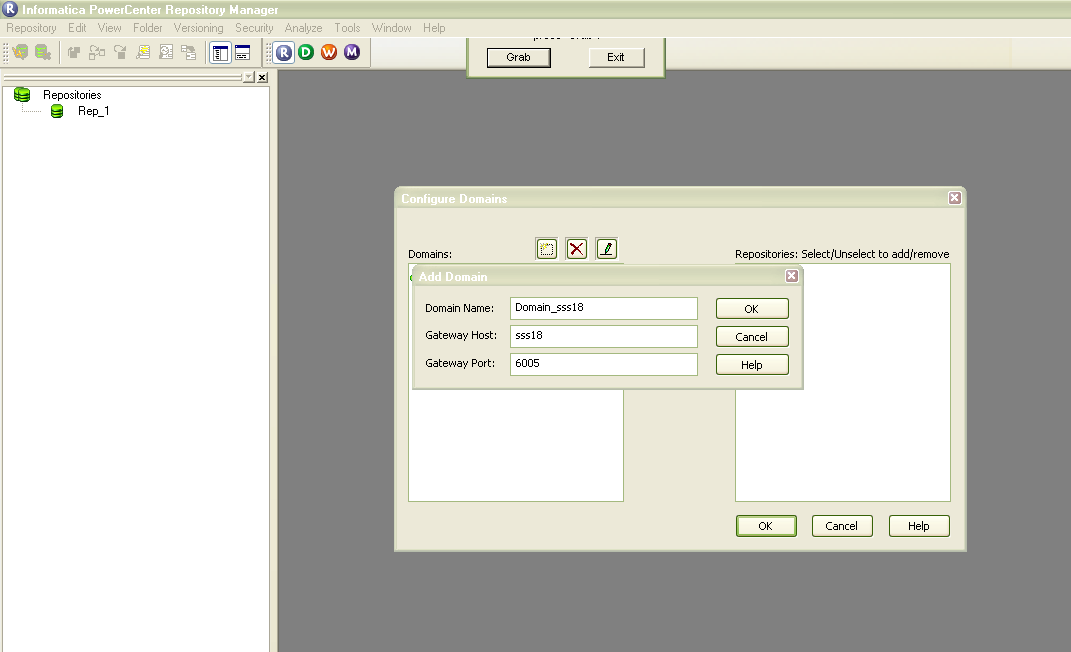Confirm Add Domain with OK
This screenshot has width=1071, height=652.
(752, 309)
